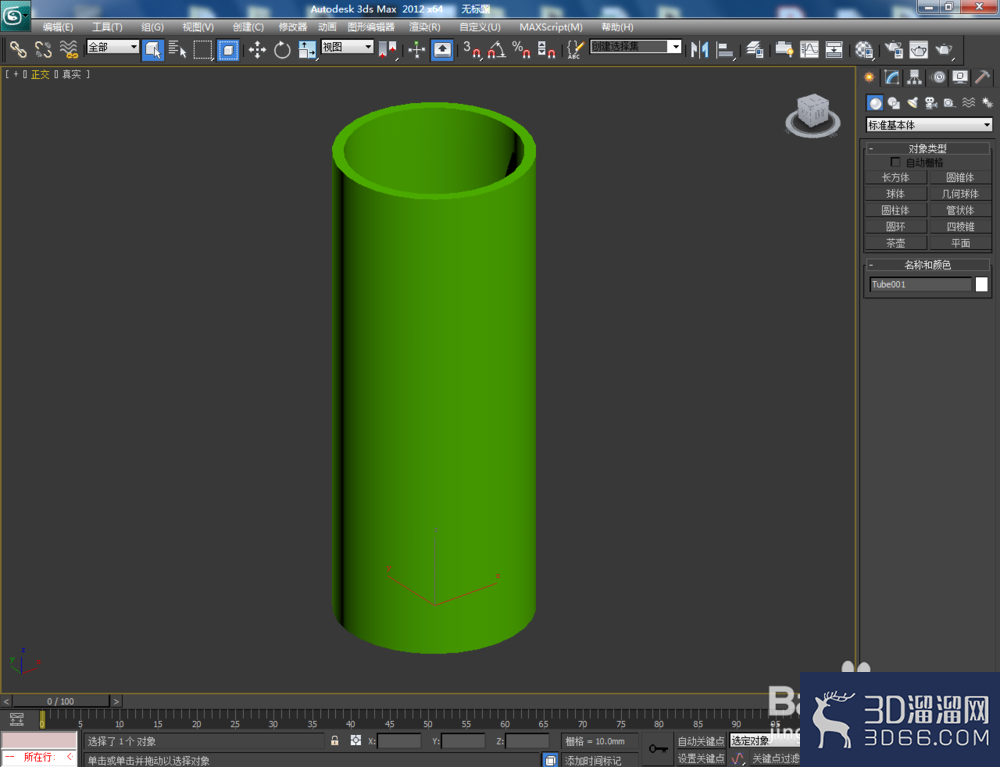Click the object color swatch

pyautogui.click(x=982, y=284)
